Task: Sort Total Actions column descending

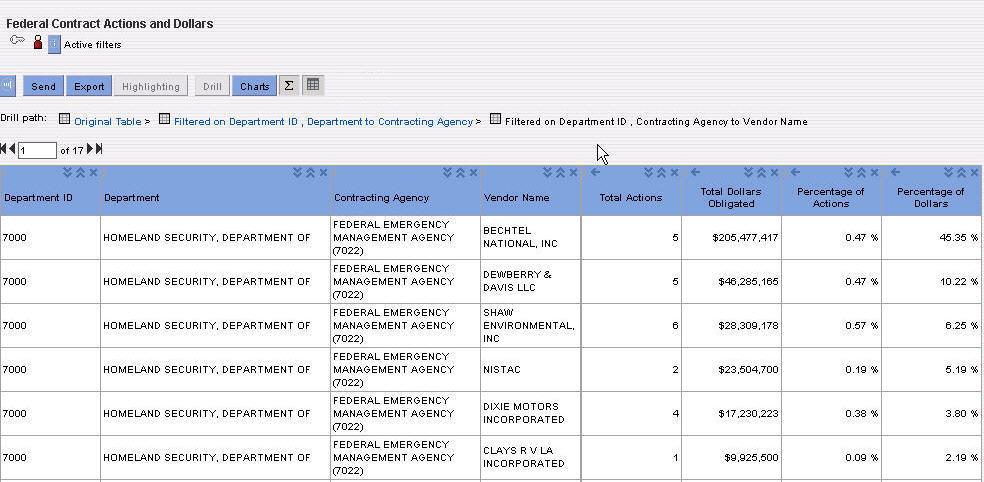Action: 650,173
